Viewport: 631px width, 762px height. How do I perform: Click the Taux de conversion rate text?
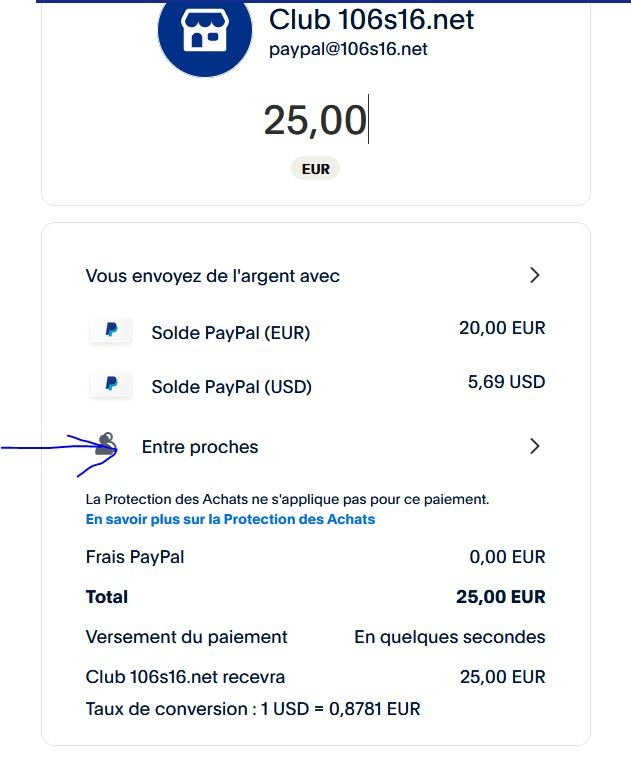click(253, 709)
